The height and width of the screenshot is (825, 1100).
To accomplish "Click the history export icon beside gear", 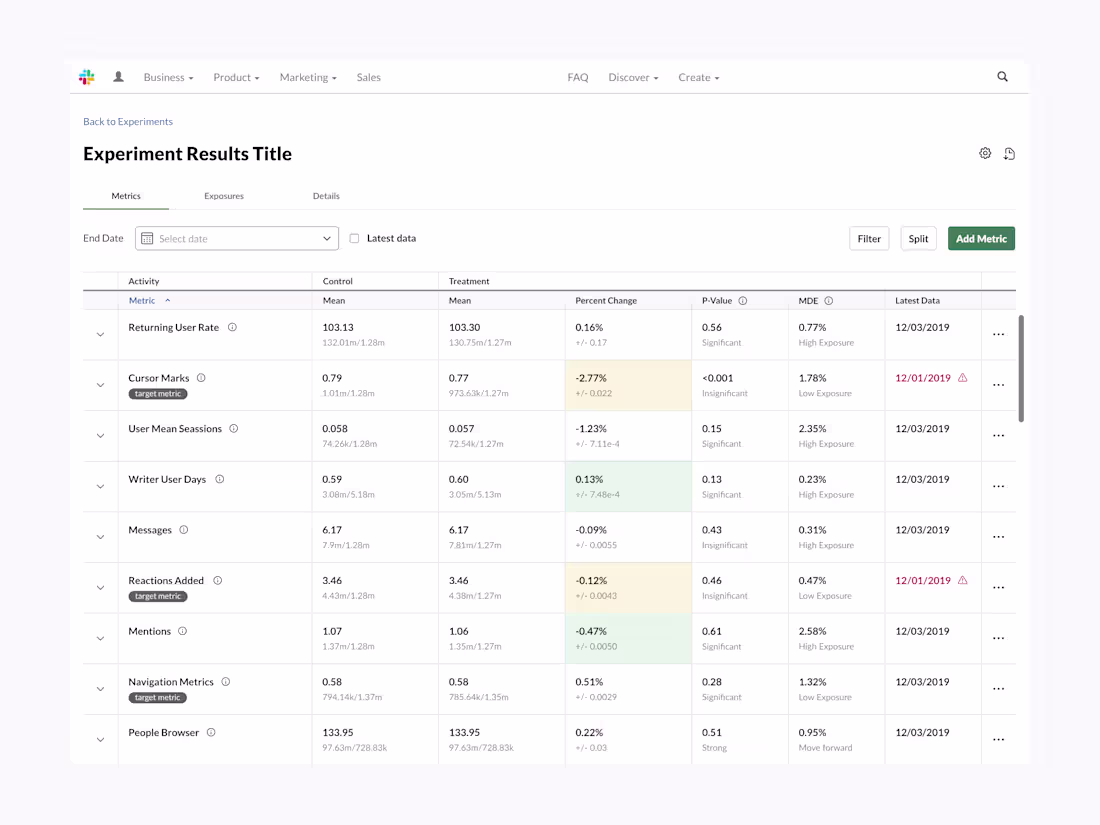I will 1009,154.
